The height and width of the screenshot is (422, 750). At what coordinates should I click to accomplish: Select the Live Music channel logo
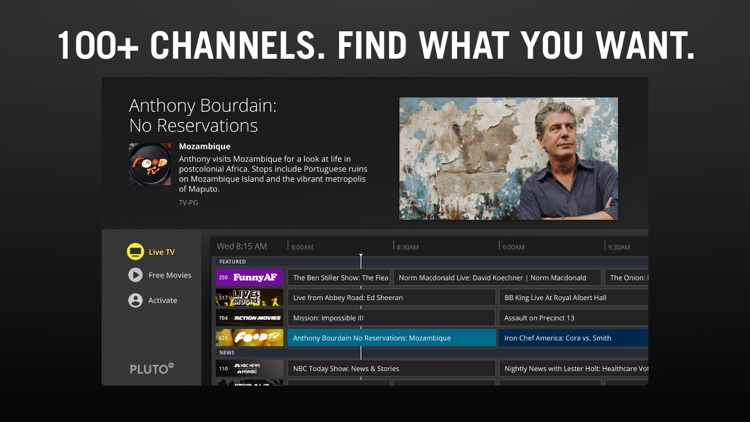pyautogui.click(x=249, y=298)
